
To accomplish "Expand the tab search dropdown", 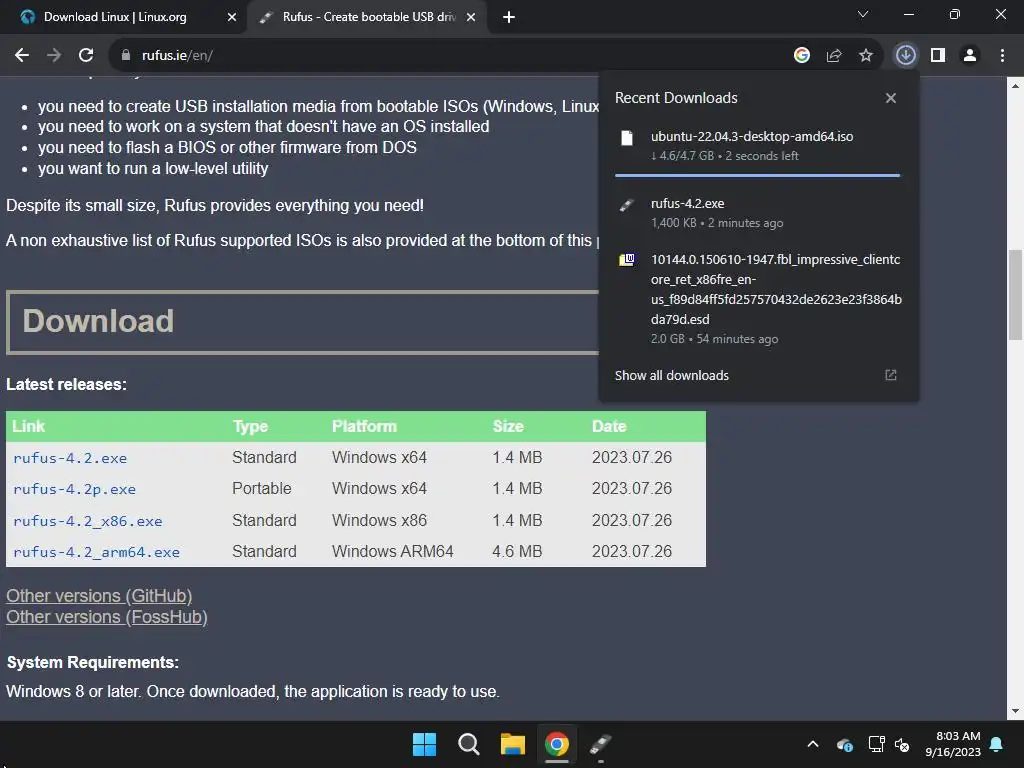I will (x=863, y=14).
